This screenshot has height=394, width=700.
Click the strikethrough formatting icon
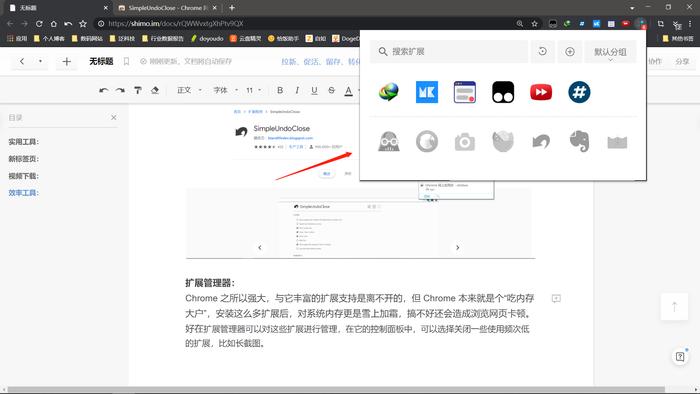tap(331, 90)
